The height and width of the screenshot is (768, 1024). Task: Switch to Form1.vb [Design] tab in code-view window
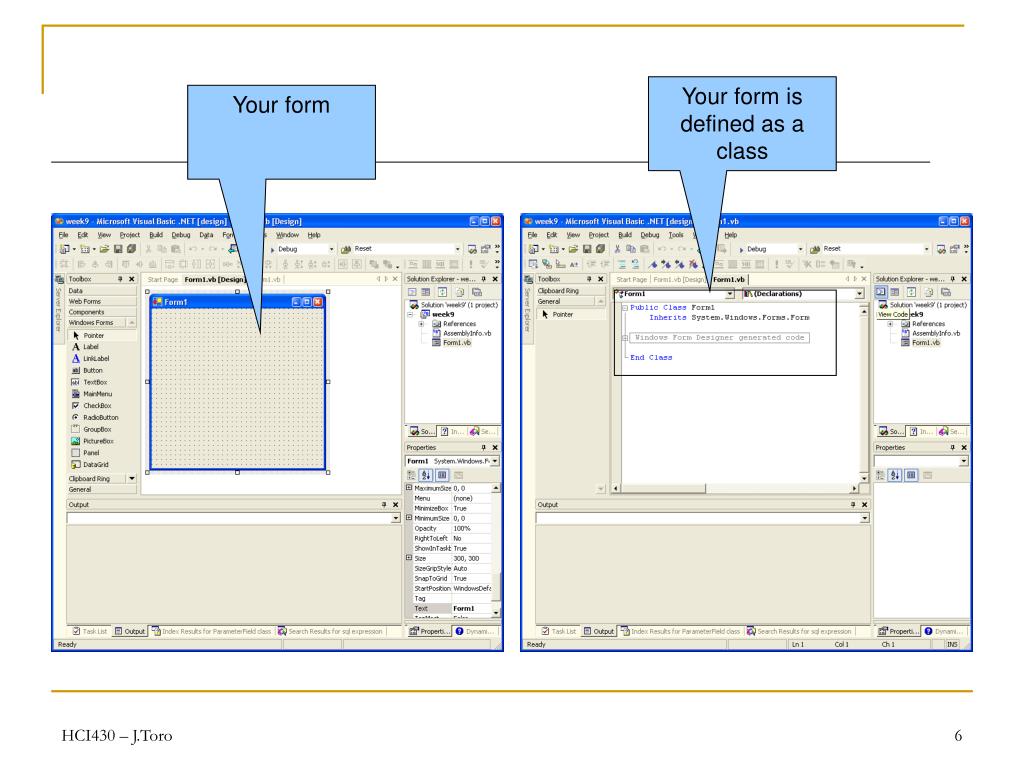(x=679, y=280)
